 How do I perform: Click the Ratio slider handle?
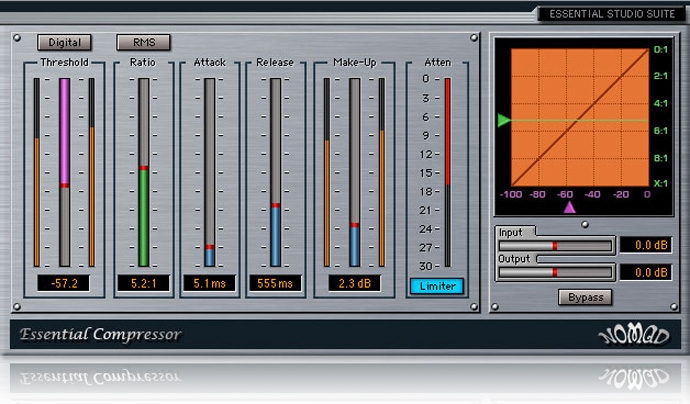tap(144, 168)
